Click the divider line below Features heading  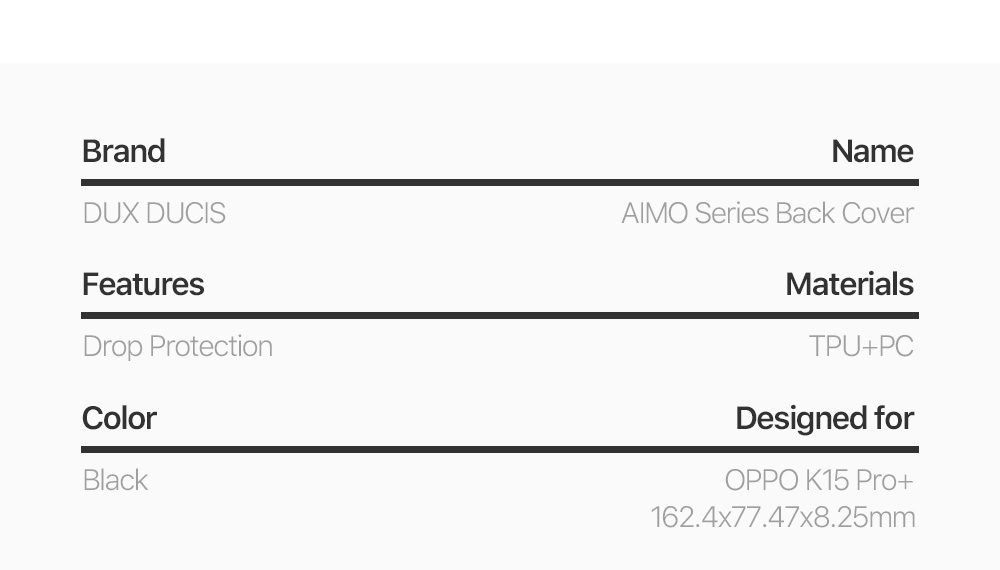500,315
